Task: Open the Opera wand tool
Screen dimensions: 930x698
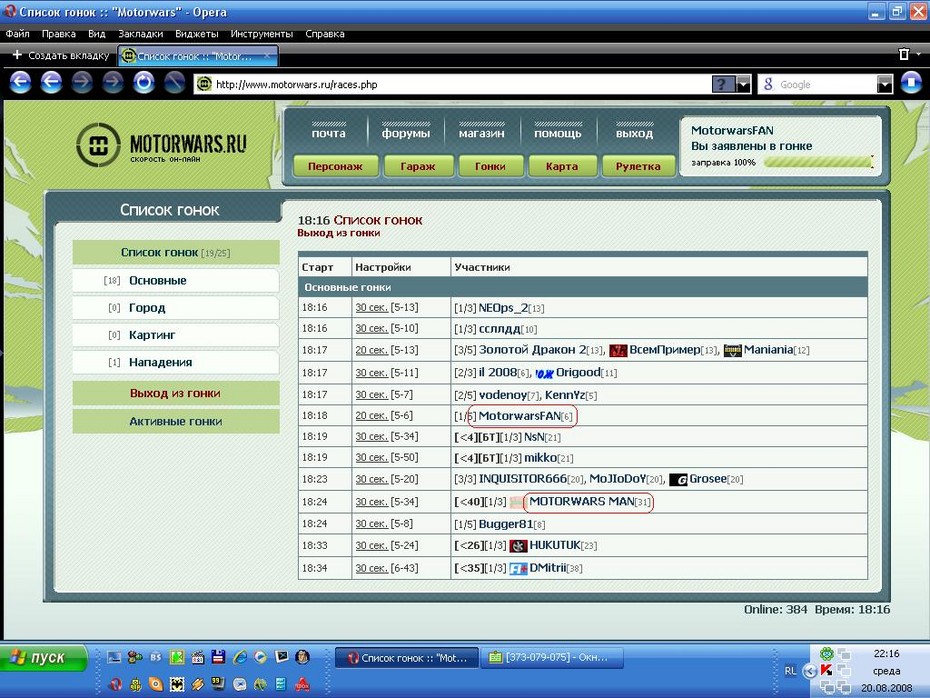Action: [x=174, y=82]
